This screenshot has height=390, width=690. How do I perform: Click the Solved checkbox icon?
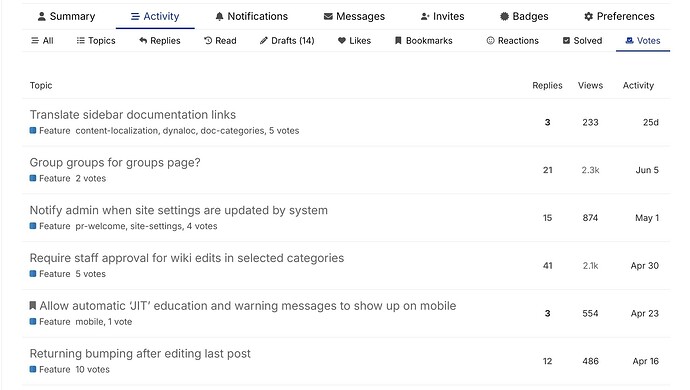click(x=567, y=40)
